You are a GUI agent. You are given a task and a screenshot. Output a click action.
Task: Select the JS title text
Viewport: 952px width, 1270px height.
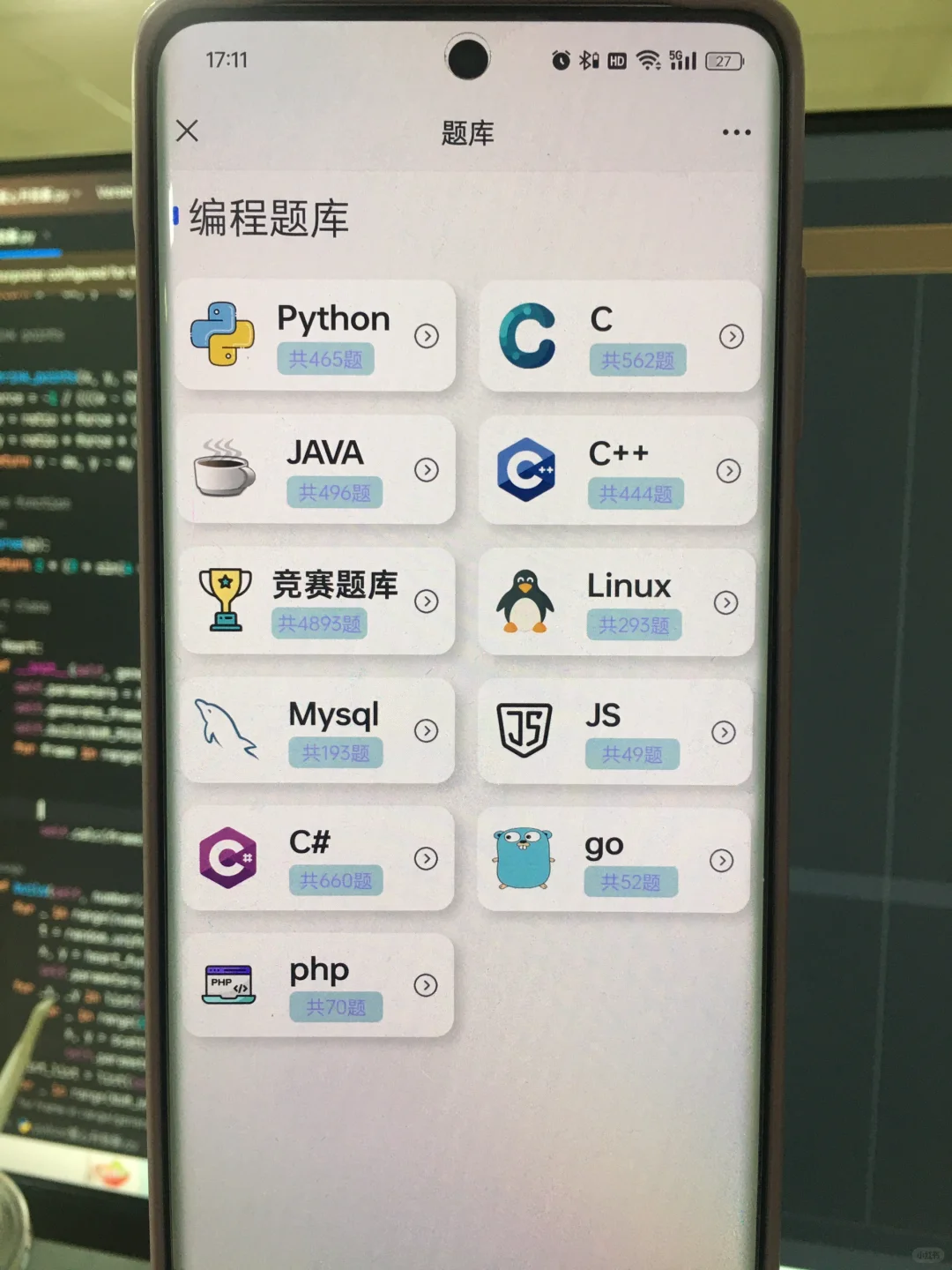[603, 715]
